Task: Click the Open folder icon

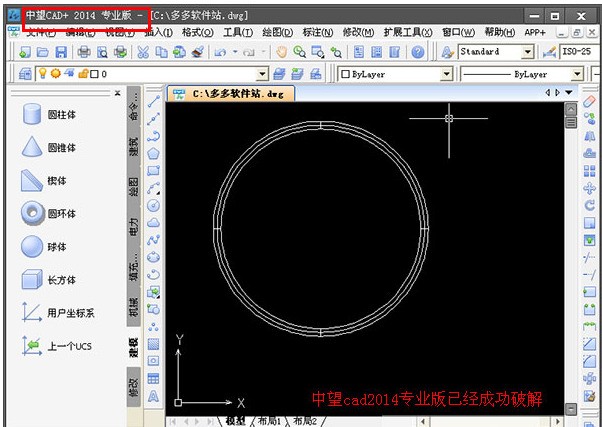Action: [43, 52]
